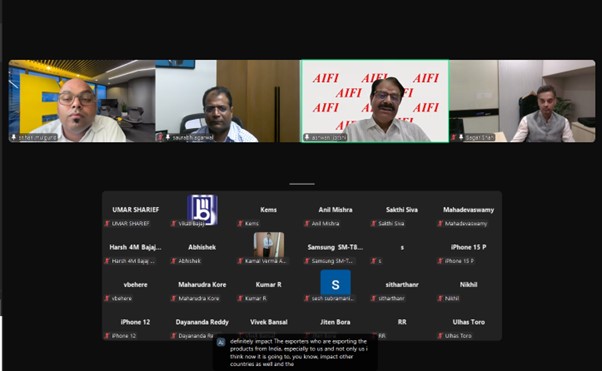Select the large Kumar R name
Viewport: 602px width, 371px height.
tap(268, 285)
